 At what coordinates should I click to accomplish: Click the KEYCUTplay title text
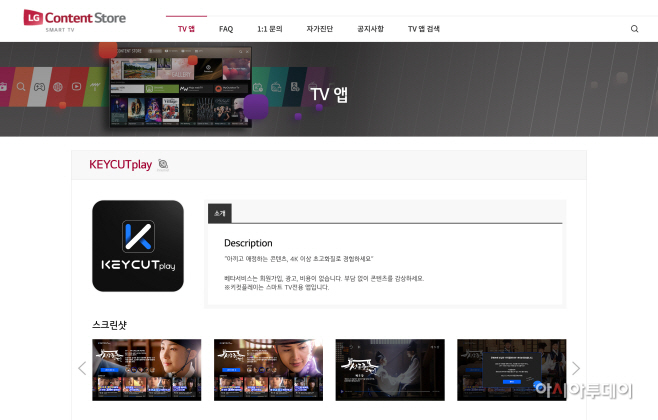click(120, 164)
